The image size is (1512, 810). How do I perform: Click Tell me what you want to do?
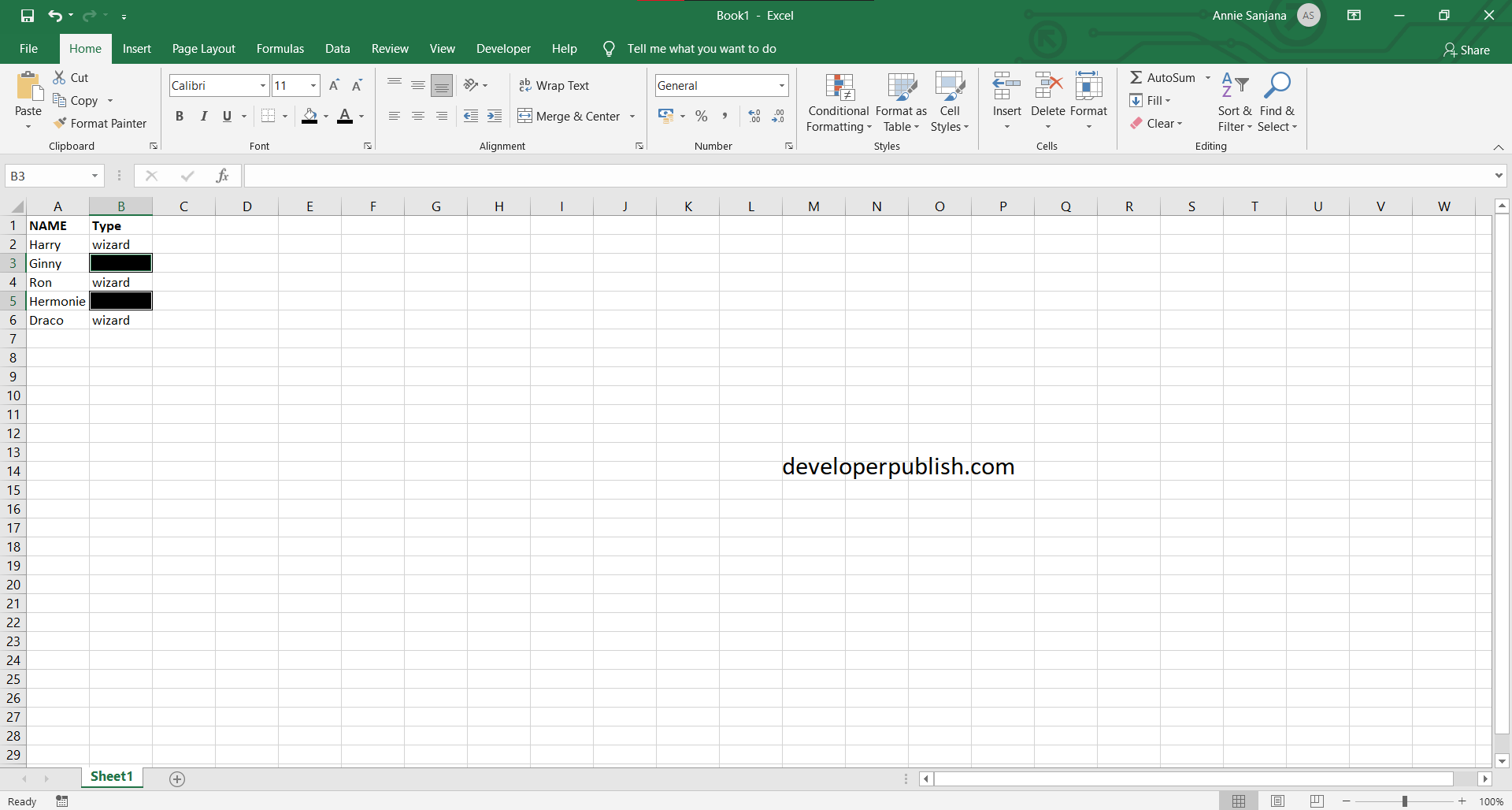(x=701, y=49)
